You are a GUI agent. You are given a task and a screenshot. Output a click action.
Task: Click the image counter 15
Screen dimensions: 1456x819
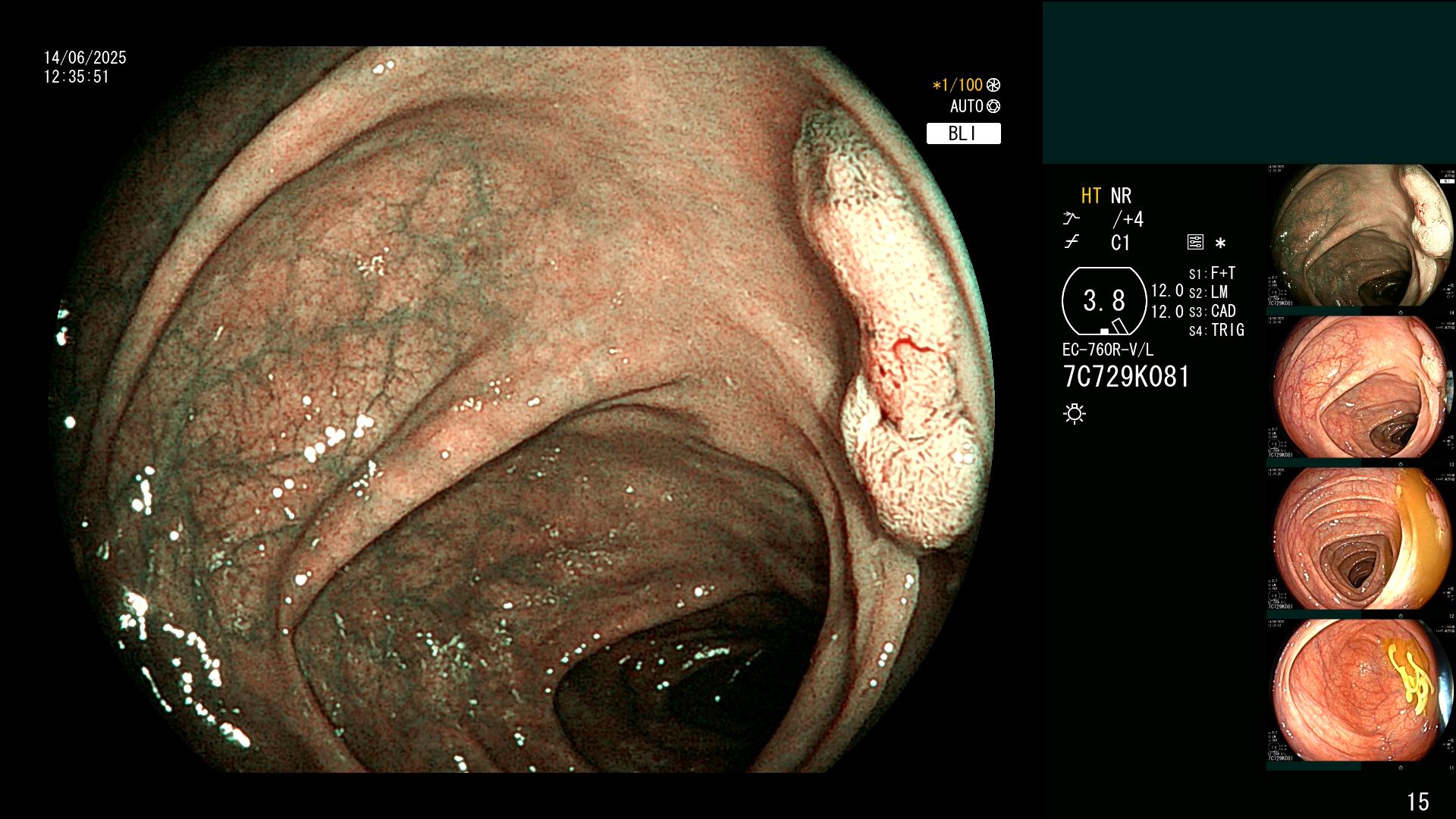tap(1417, 802)
